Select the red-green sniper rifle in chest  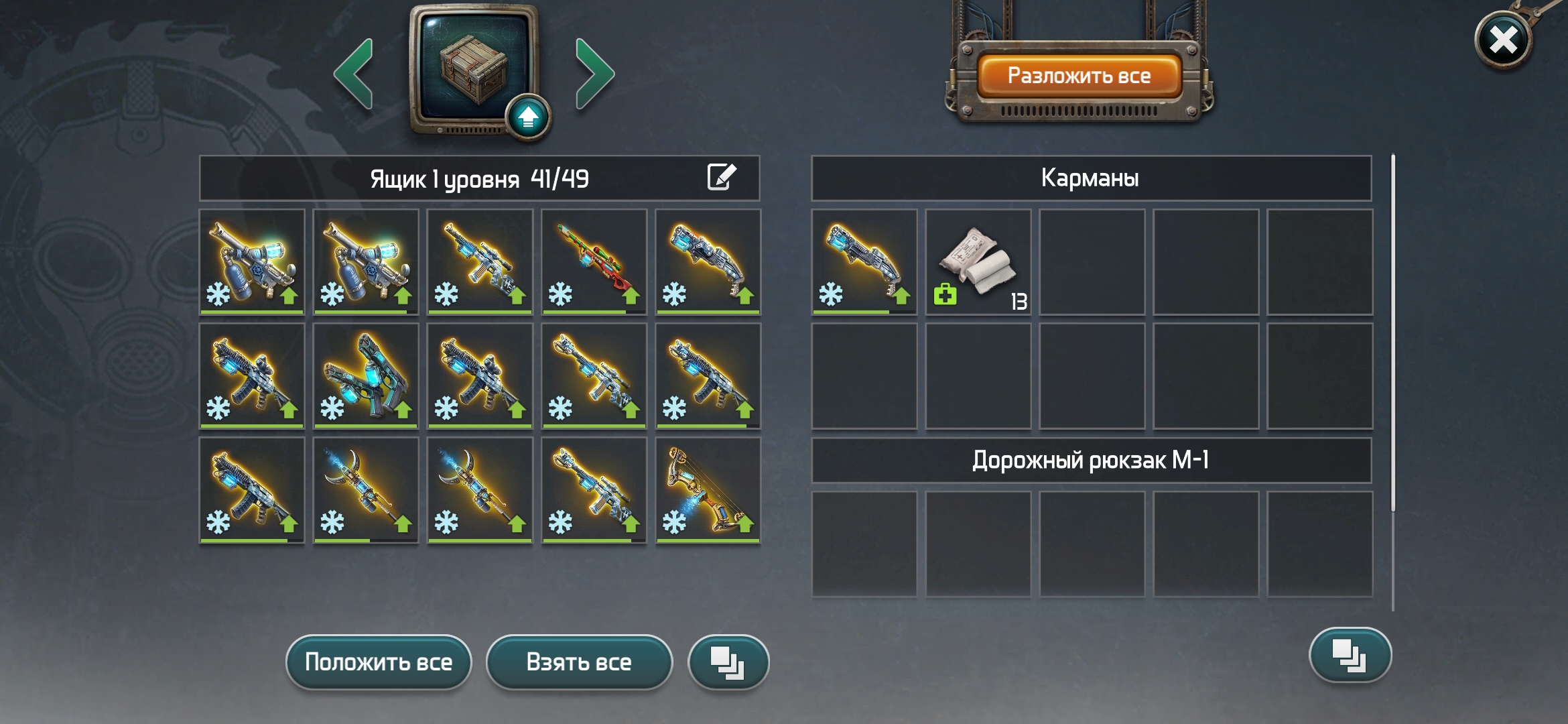tap(594, 262)
